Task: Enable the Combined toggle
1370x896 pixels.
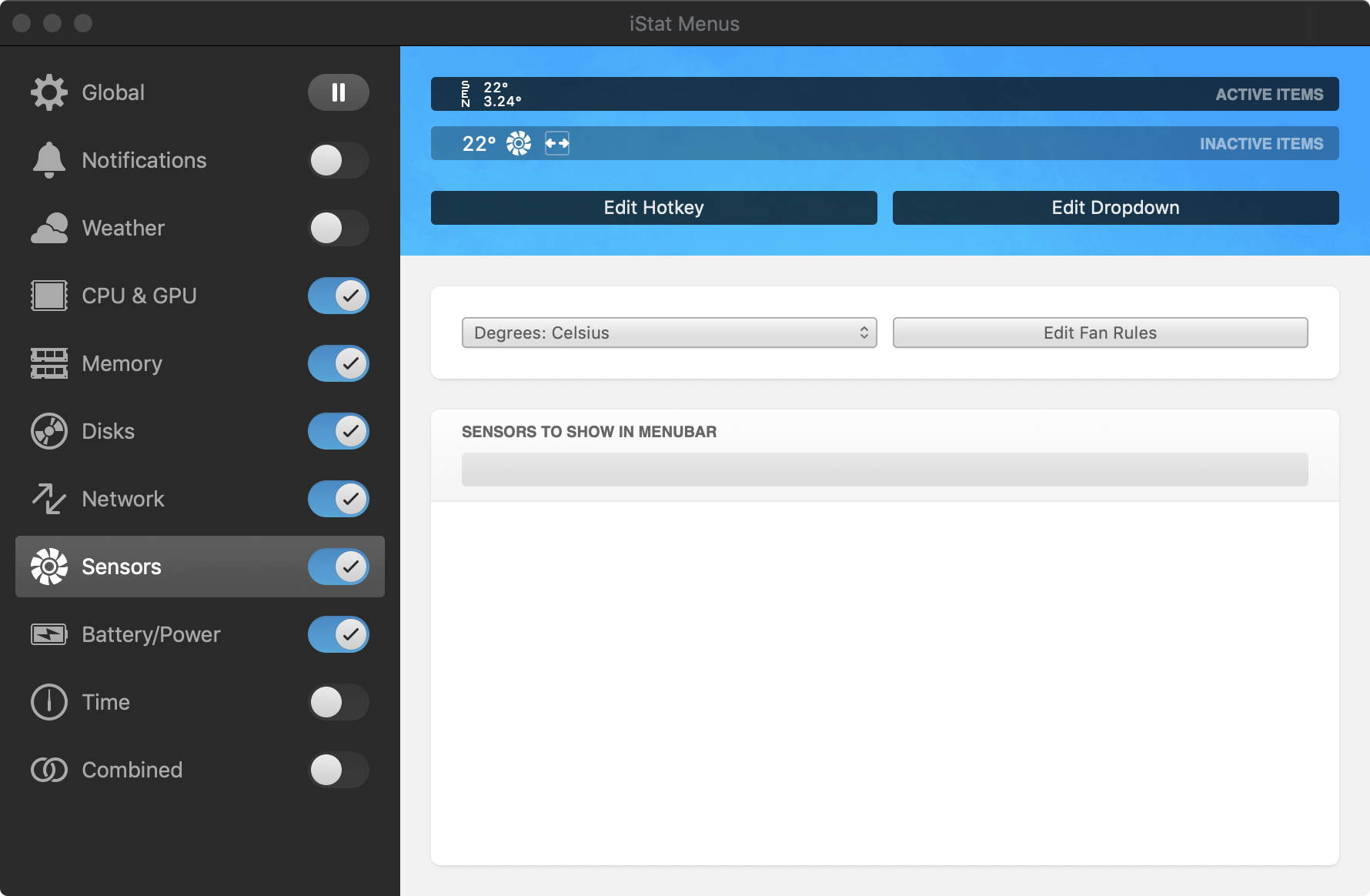Action: point(339,770)
